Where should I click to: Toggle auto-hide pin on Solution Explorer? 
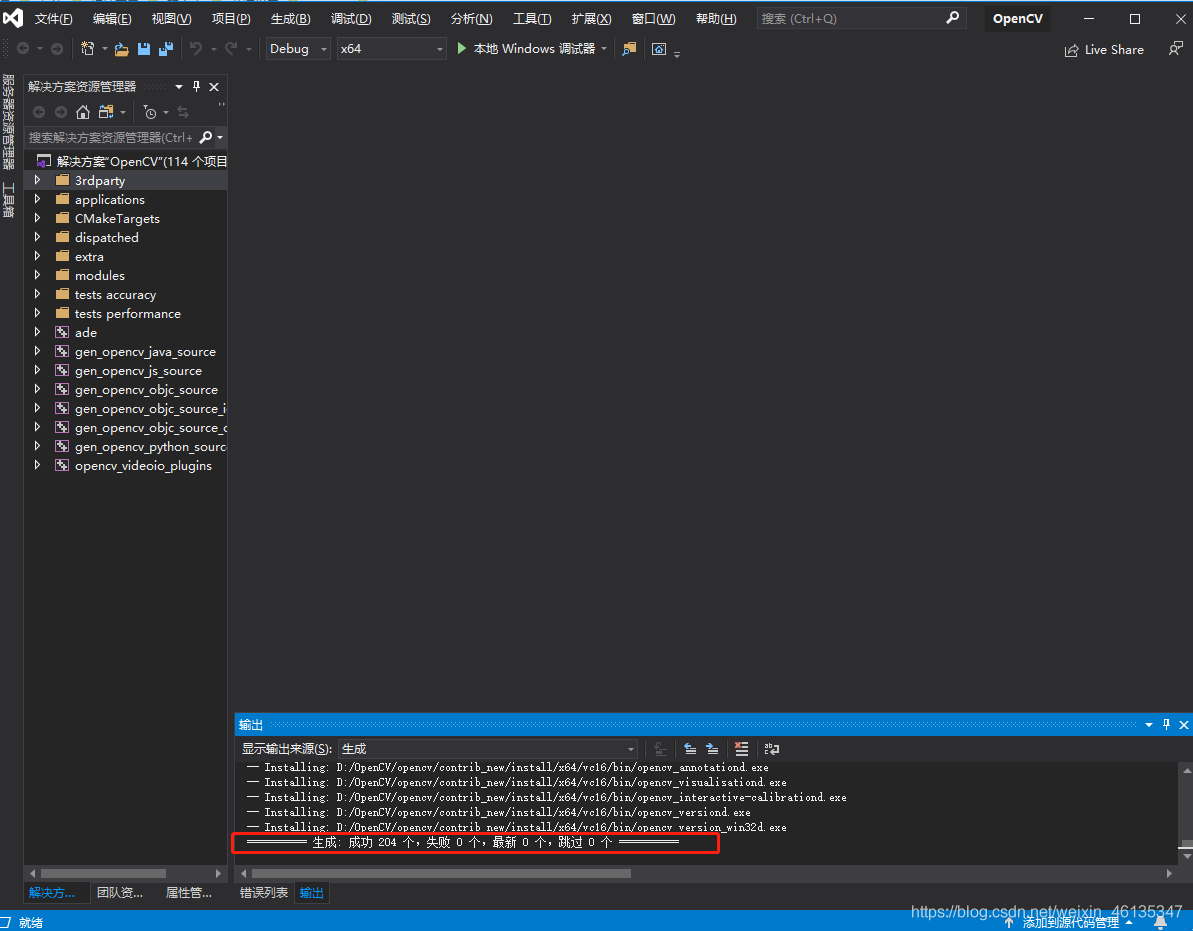coord(197,87)
